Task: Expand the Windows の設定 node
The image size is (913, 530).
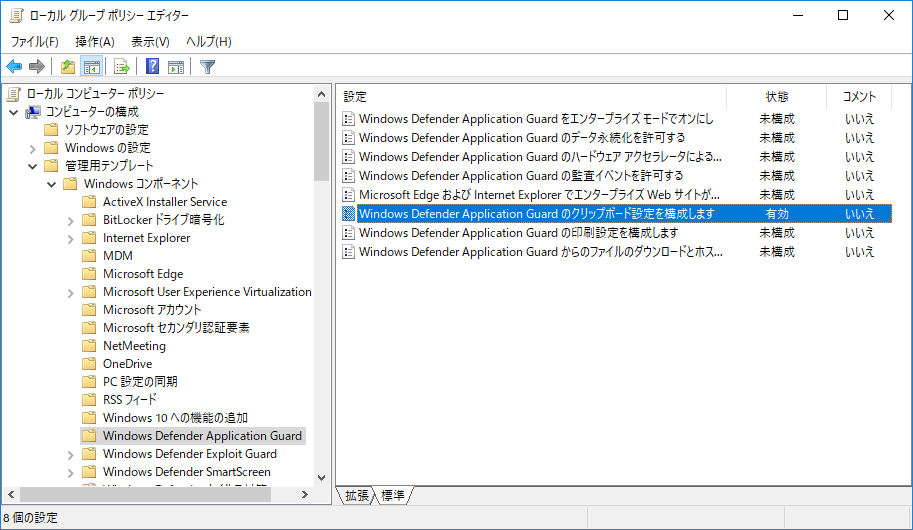Action: 33,149
